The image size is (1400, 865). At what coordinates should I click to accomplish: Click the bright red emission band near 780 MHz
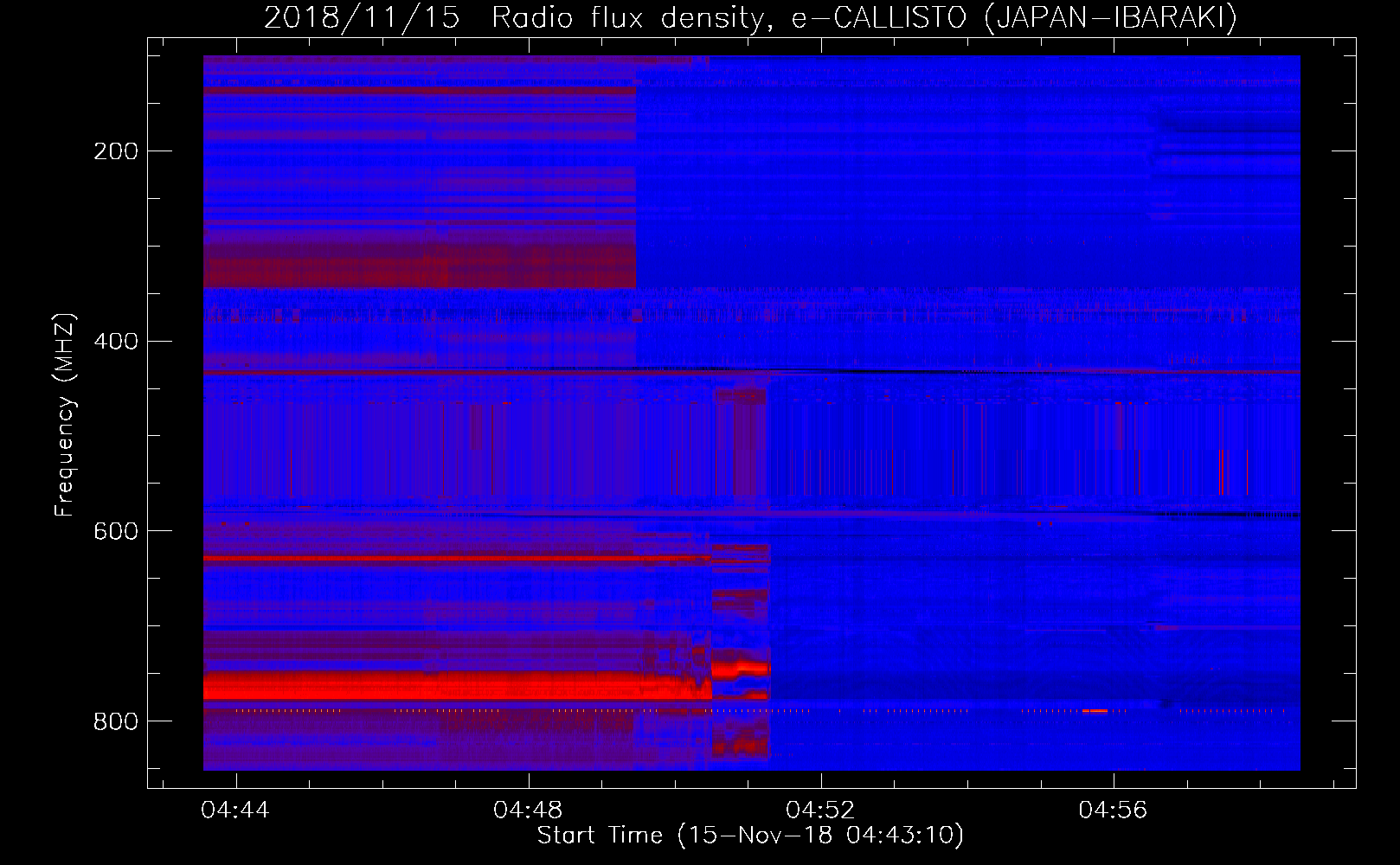pyautogui.click(x=457, y=686)
